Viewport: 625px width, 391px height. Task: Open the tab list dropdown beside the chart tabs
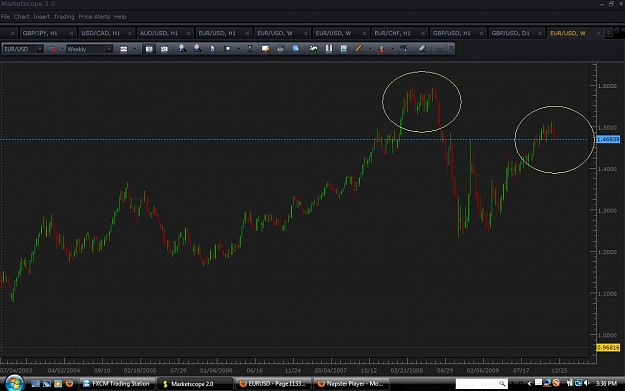608,33
